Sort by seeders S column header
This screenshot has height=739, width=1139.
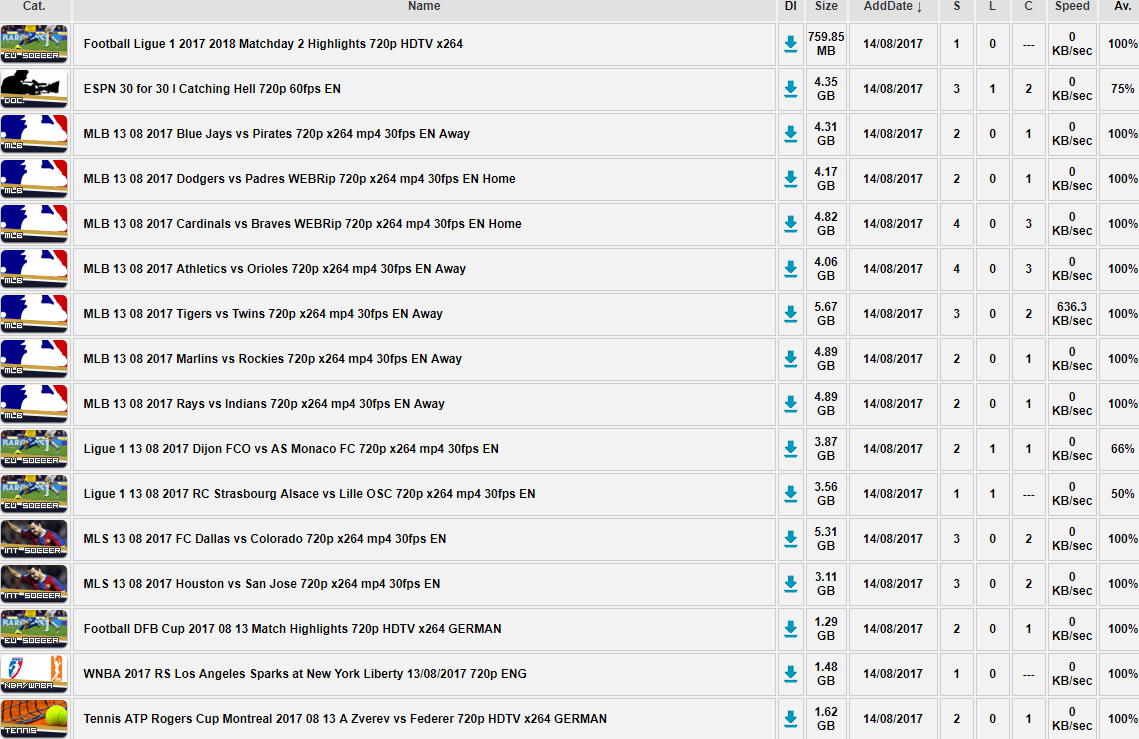click(957, 7)
